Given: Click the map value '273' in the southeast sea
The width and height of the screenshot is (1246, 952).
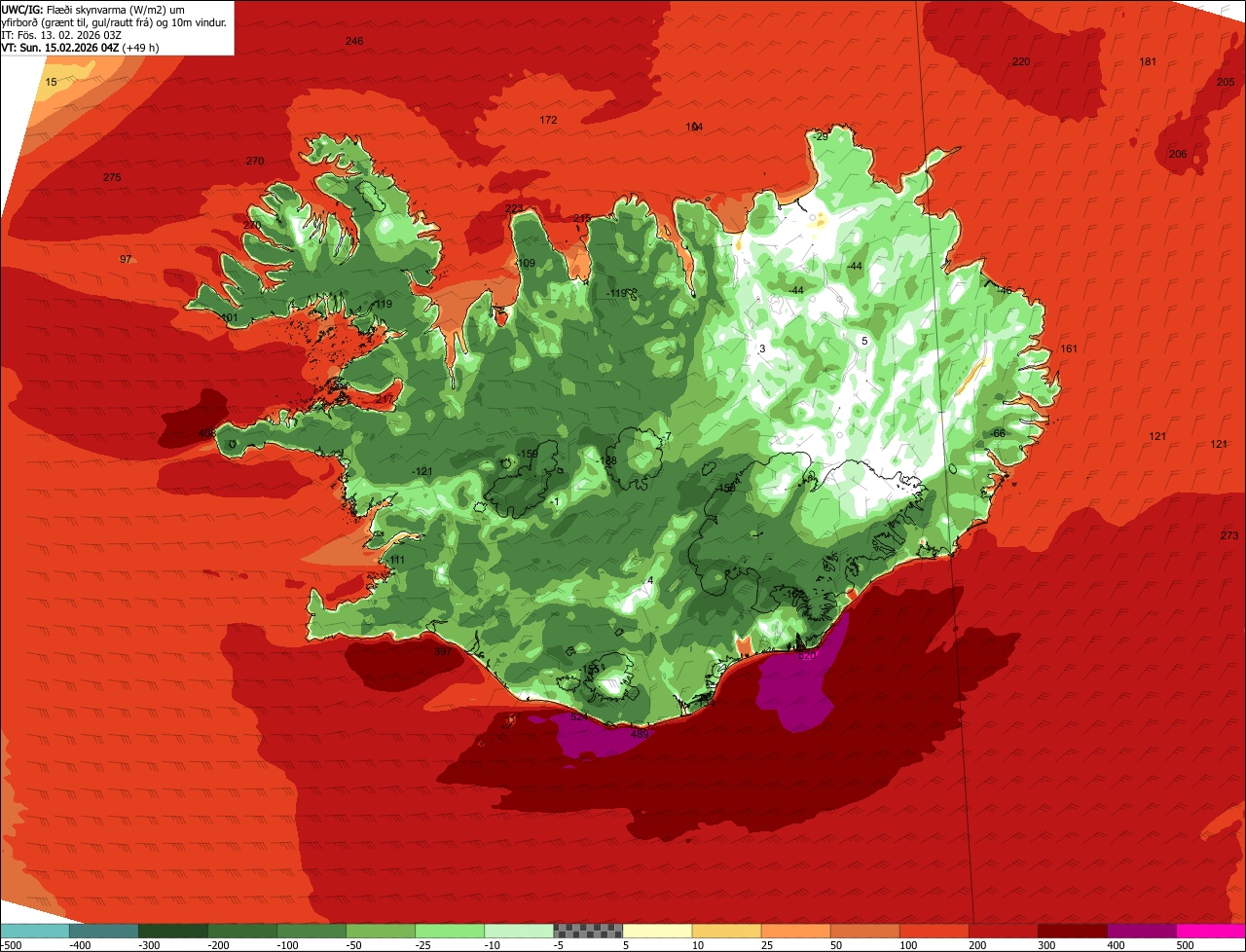Looking at the screenshot, I should 1229,535.
